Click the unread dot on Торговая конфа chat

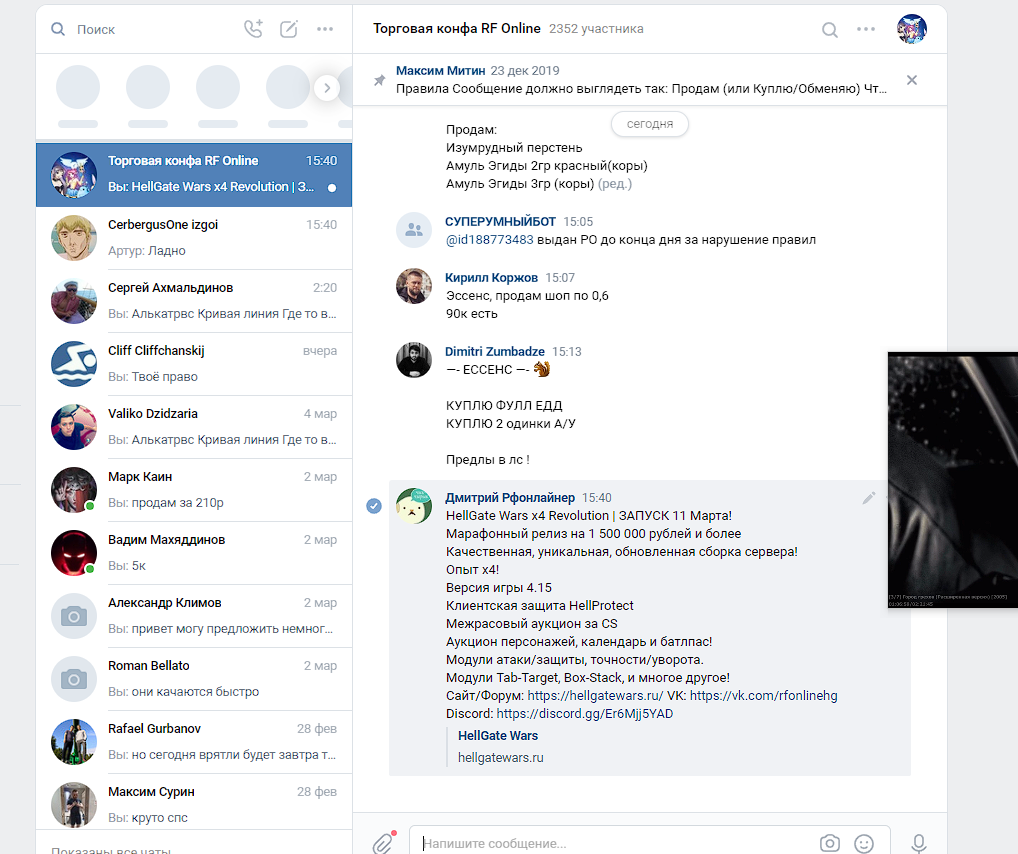[332, 188]
